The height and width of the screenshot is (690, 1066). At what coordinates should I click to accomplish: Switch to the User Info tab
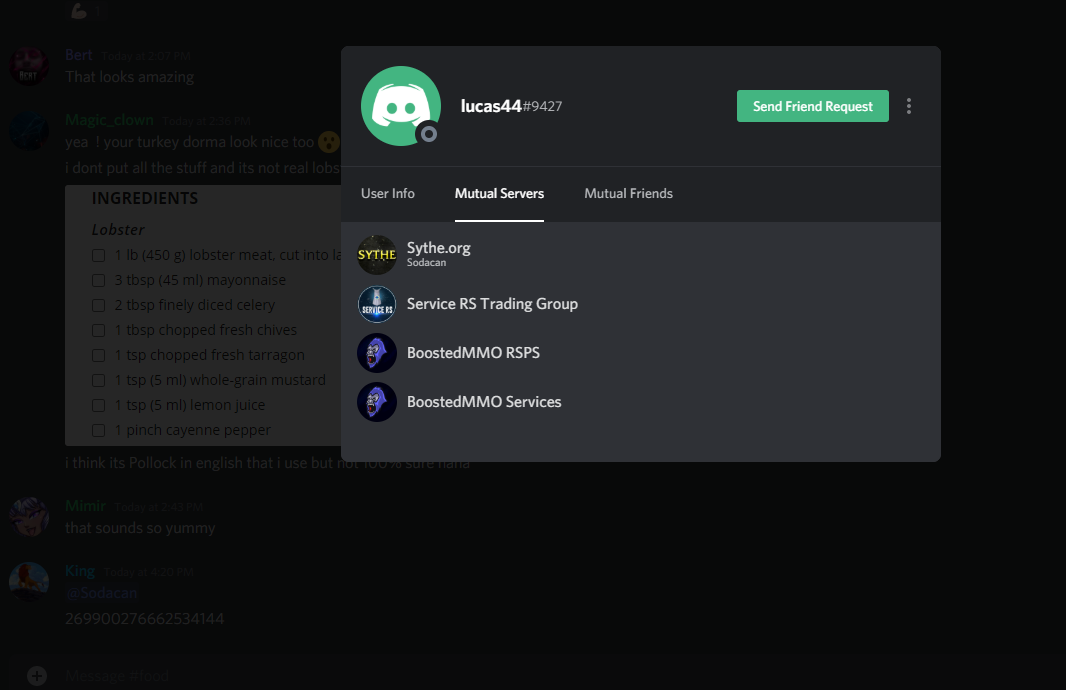[388, 193]
